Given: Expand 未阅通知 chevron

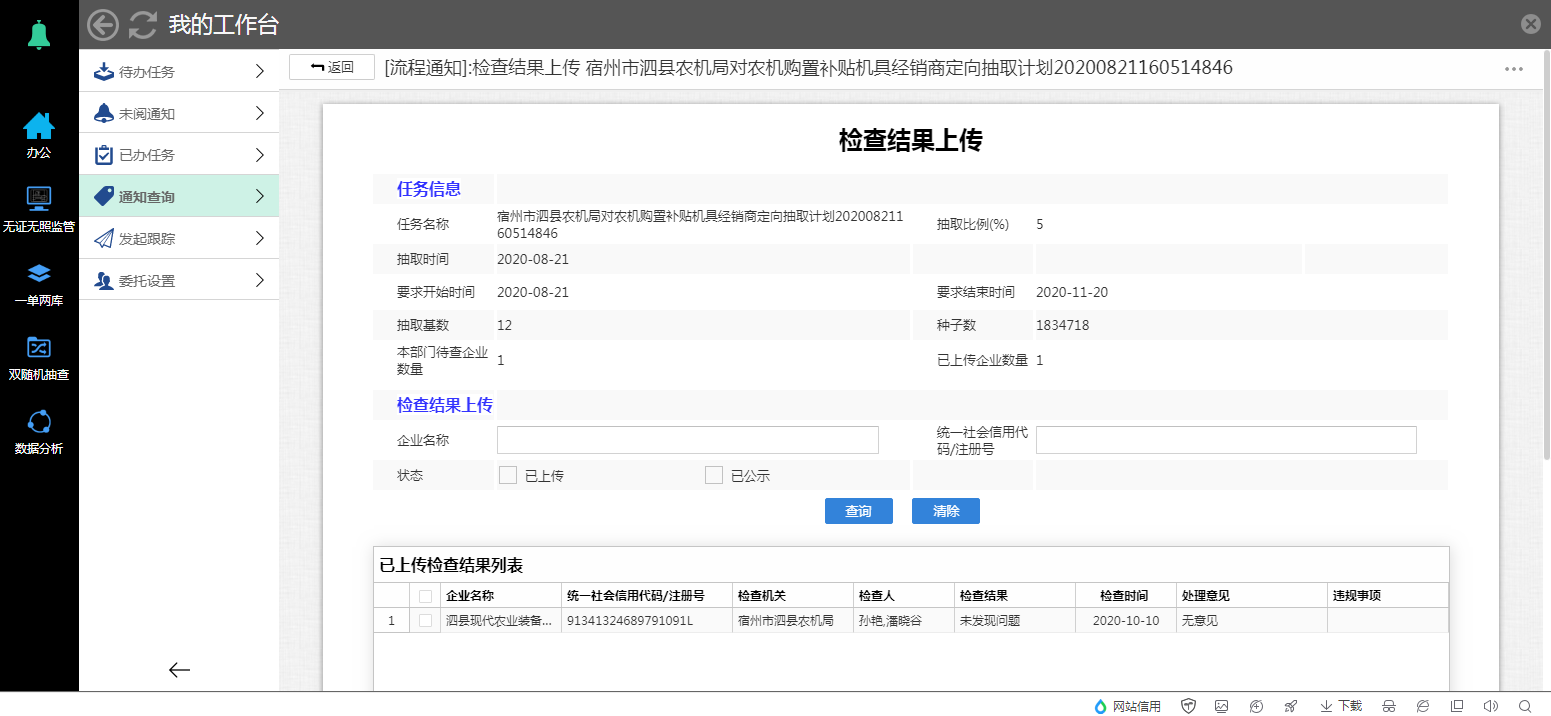Looking at the screenshot, I should (x=259, y=113).
